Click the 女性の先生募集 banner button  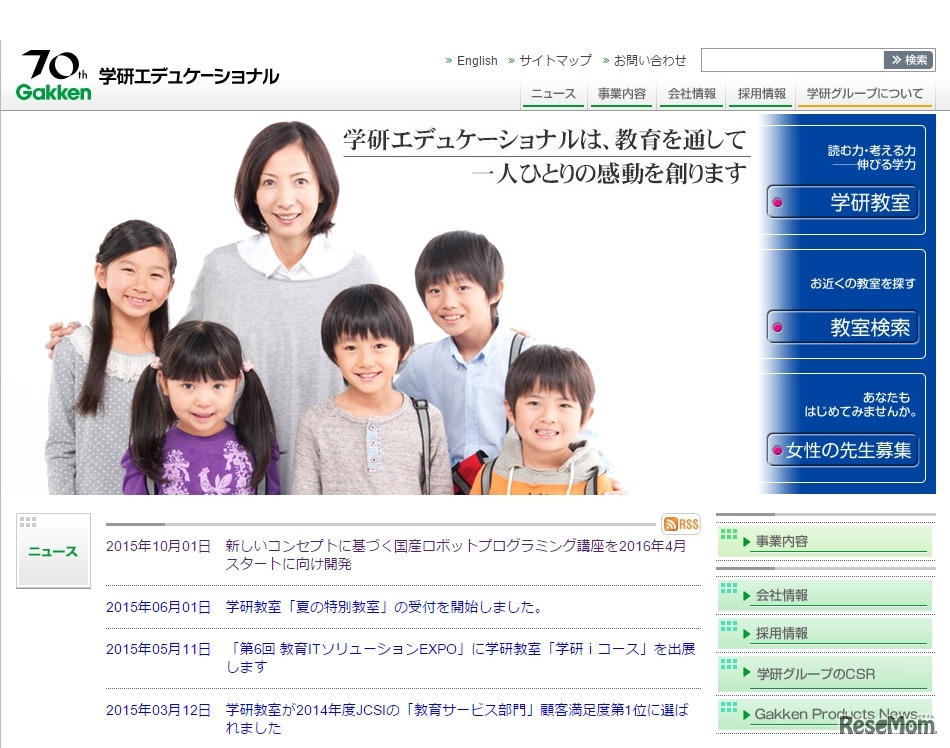pos(843,450)
